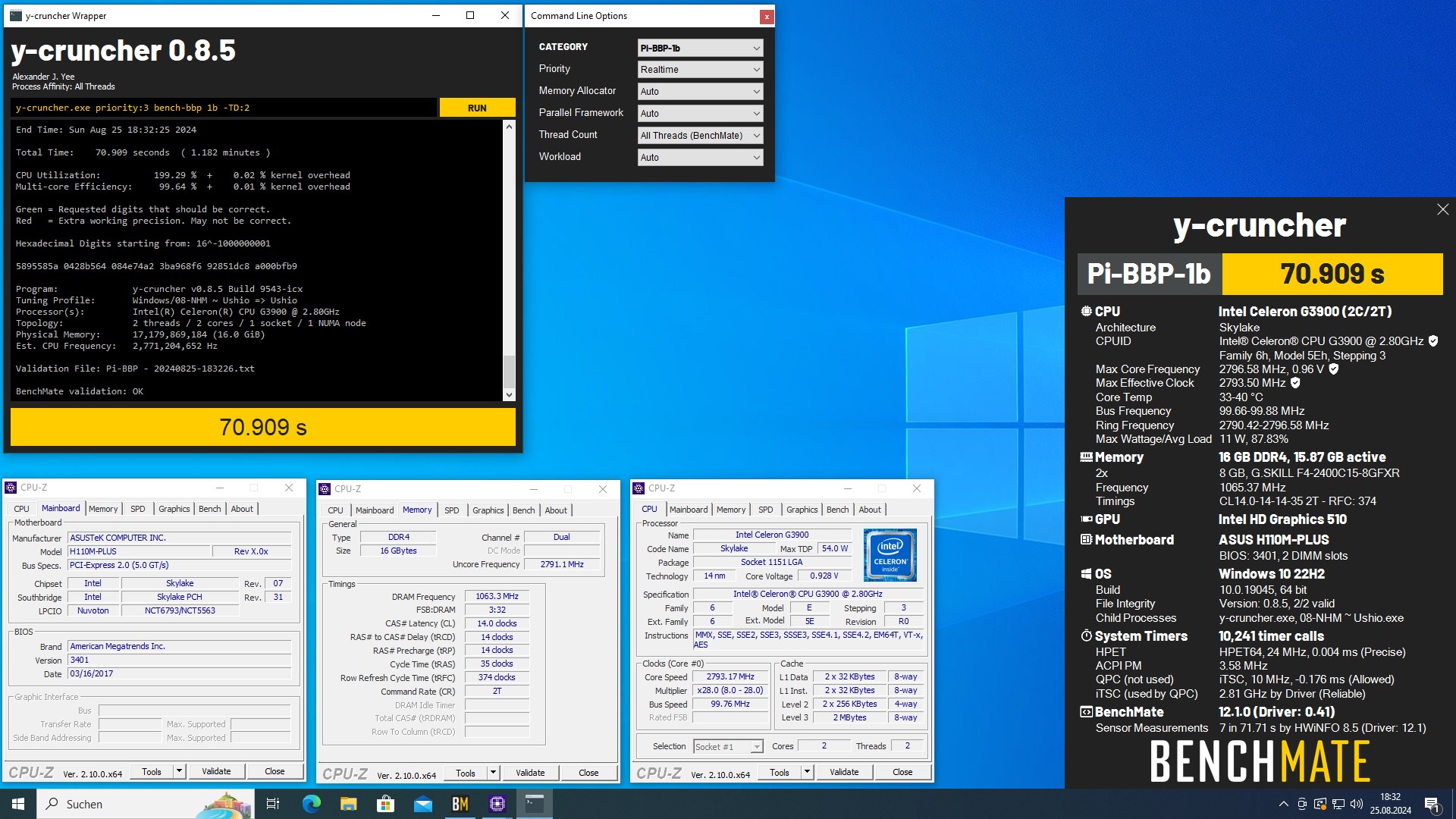The width and height of the screenshot is (1456, 819).
Task: Open the Workload dropdown
Action: [x=700, y=157]
